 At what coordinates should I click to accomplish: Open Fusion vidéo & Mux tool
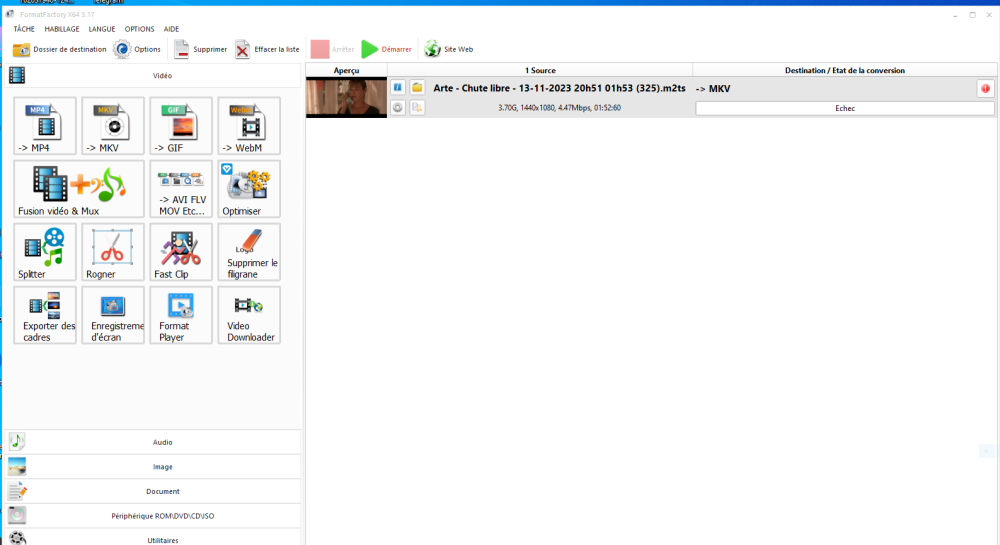[x=79, y=189]
